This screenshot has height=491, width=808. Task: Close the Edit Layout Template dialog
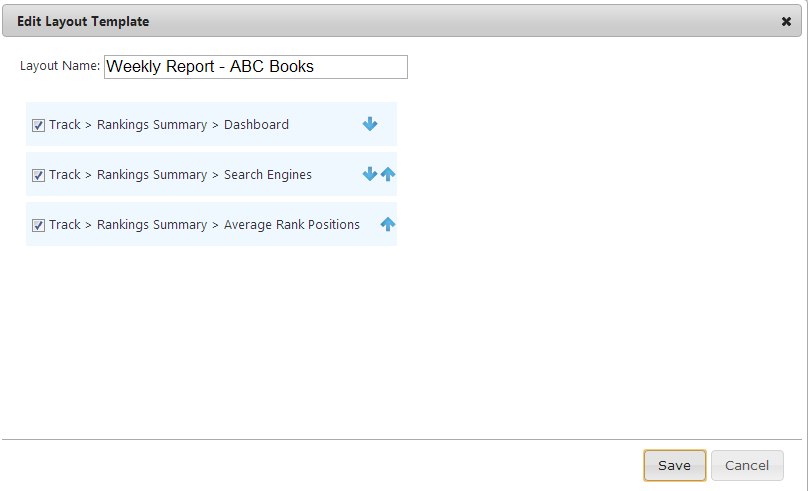click(786, 21)
